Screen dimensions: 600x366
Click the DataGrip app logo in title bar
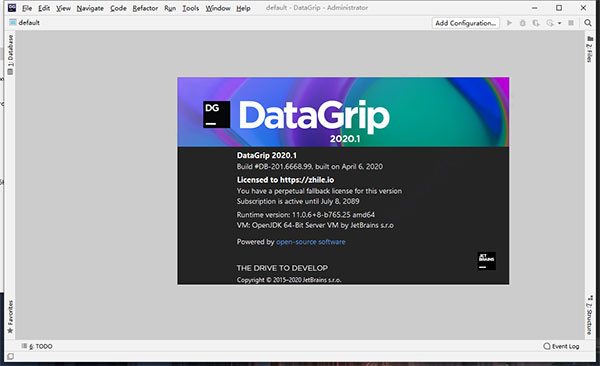pos(12,8)
